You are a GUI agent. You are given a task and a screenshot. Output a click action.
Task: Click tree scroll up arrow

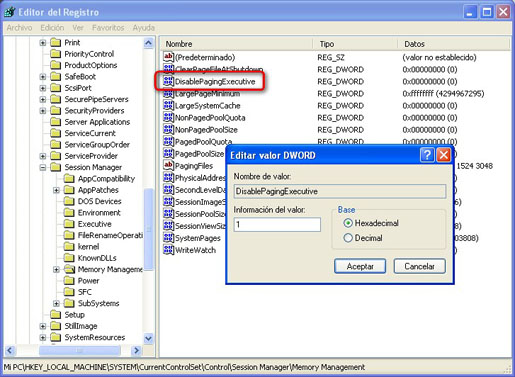coord(149,43)
